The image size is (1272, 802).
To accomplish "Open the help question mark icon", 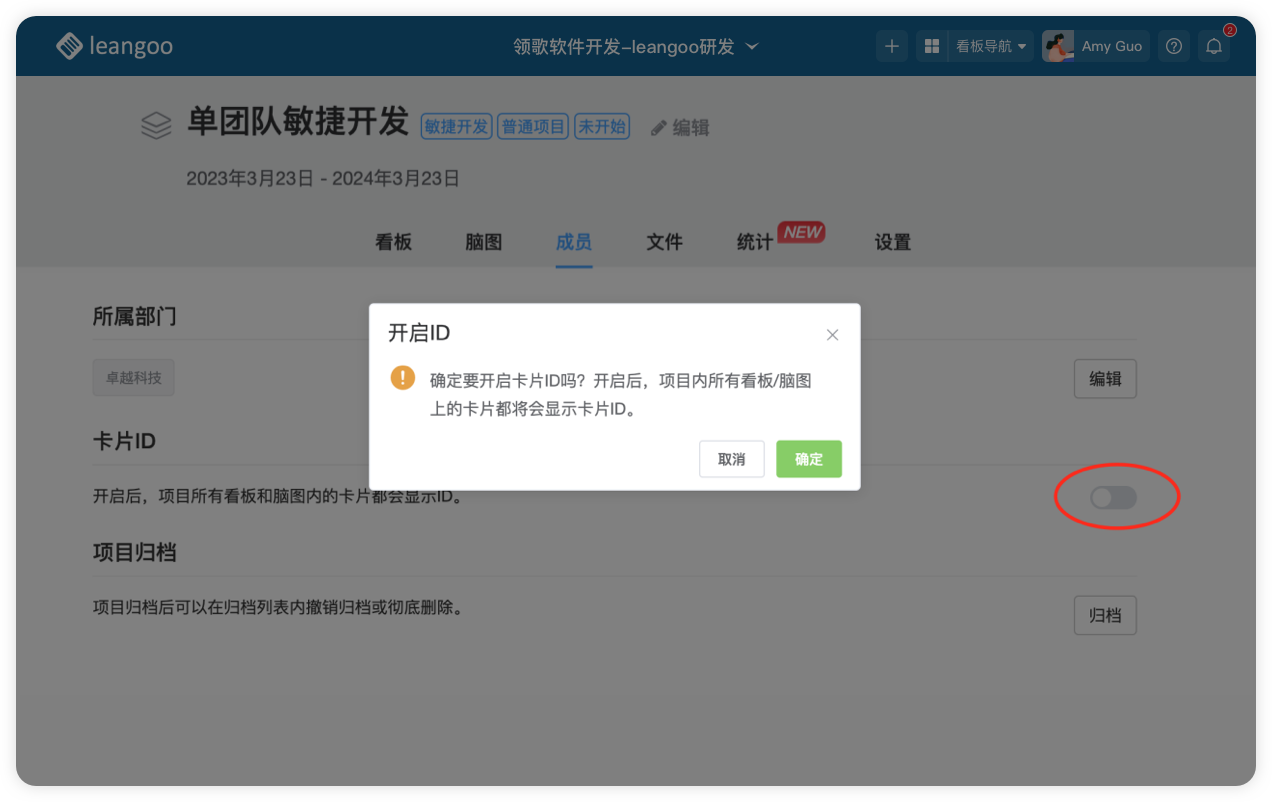I will 1175,46.
